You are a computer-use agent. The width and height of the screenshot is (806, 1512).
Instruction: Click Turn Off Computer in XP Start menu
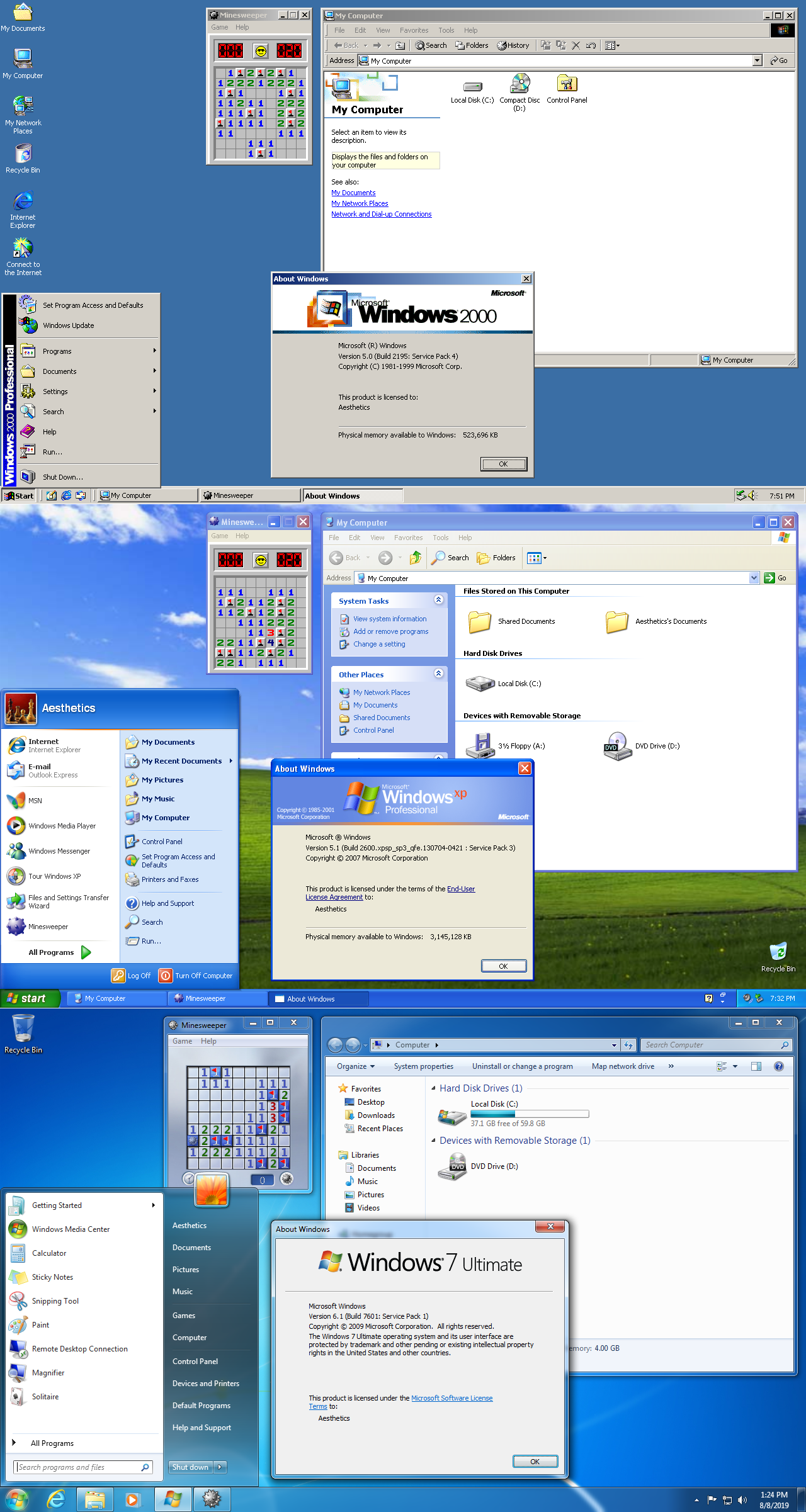(x=196, y=976)
